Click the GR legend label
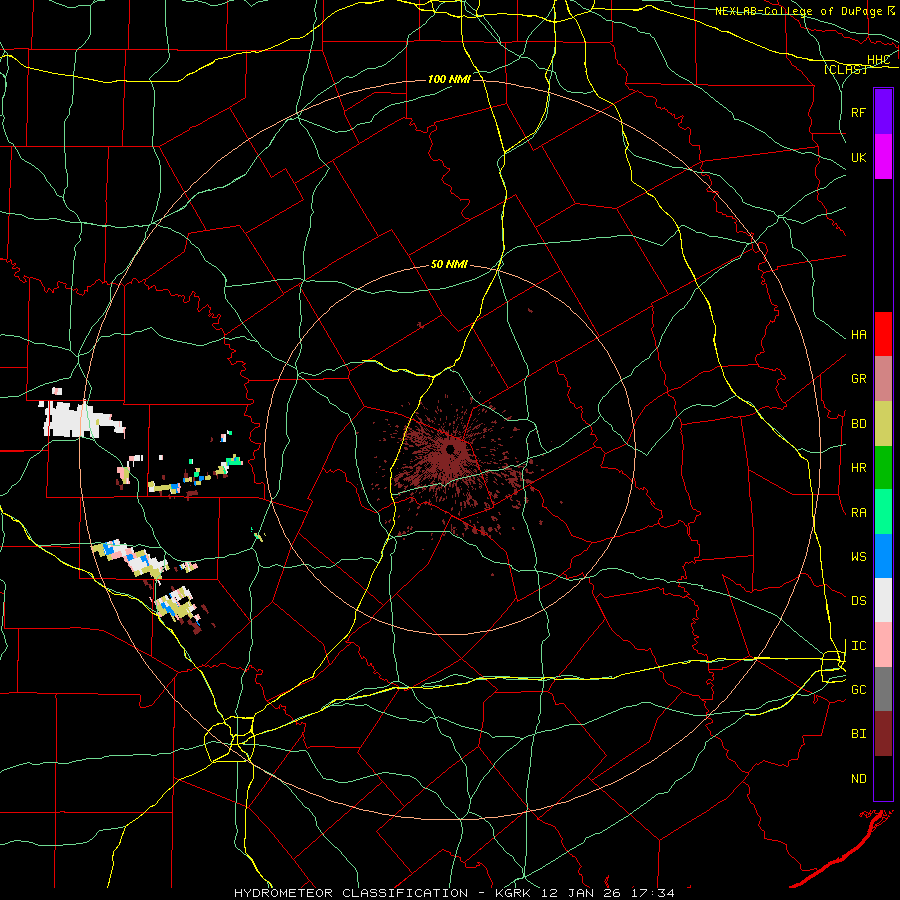The width and height of the screenshot is (900, 900). pos(858,379)
